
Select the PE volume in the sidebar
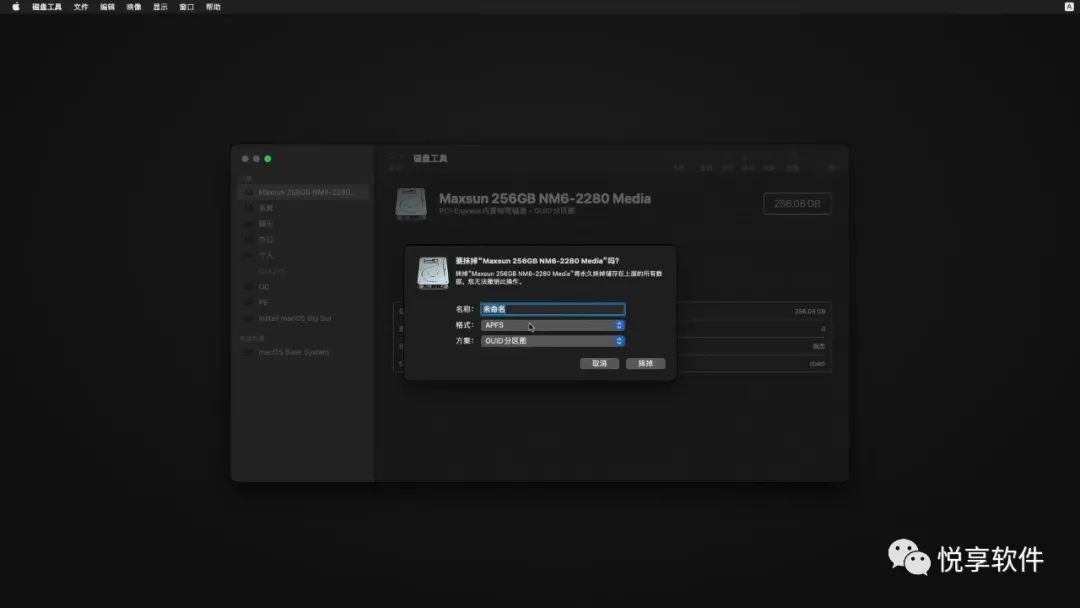tap(263, 302)
